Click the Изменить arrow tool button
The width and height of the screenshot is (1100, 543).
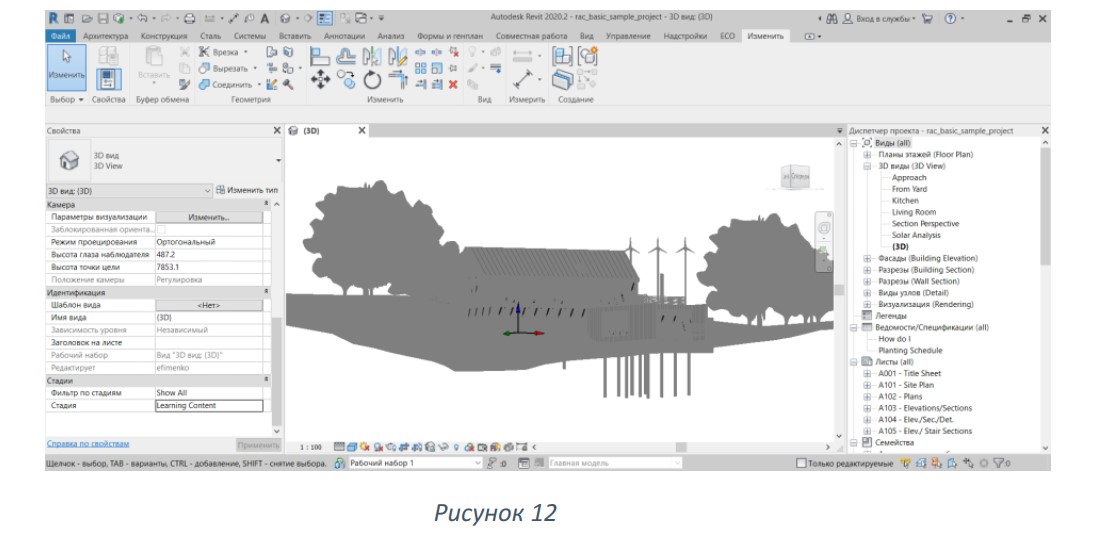[x=67, y=67]
